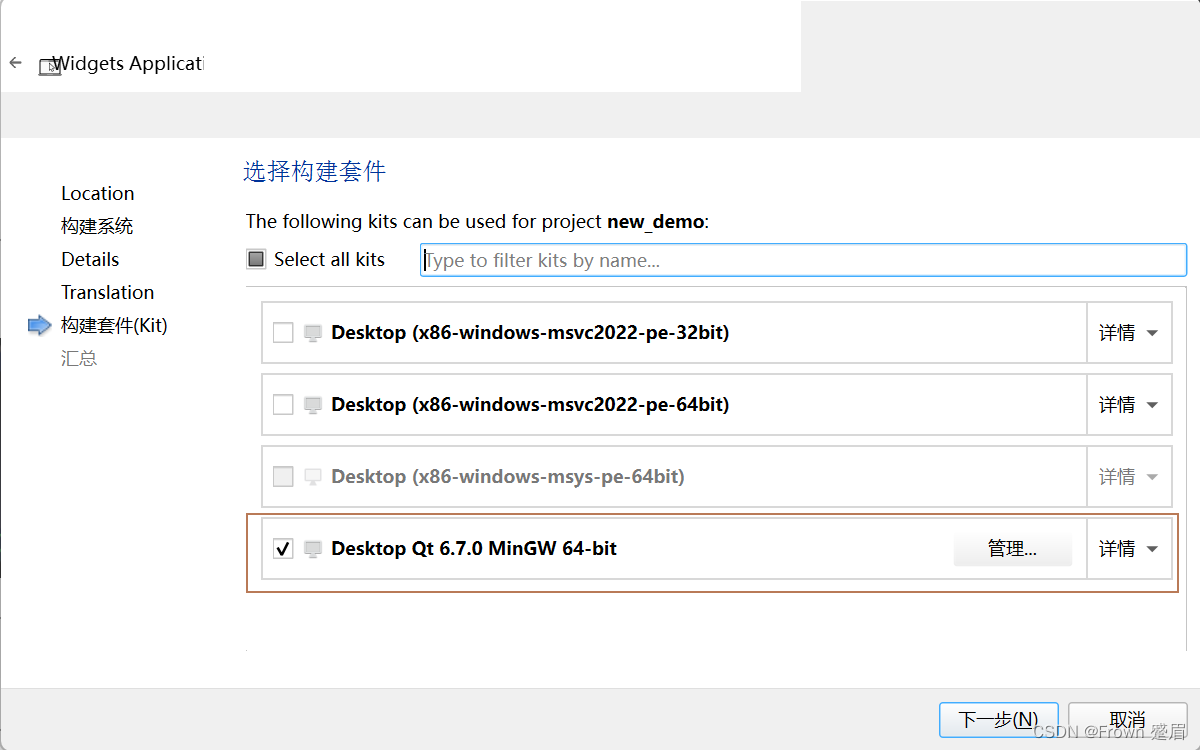Switch to the Translation wizard step

[x=107, y=292]
